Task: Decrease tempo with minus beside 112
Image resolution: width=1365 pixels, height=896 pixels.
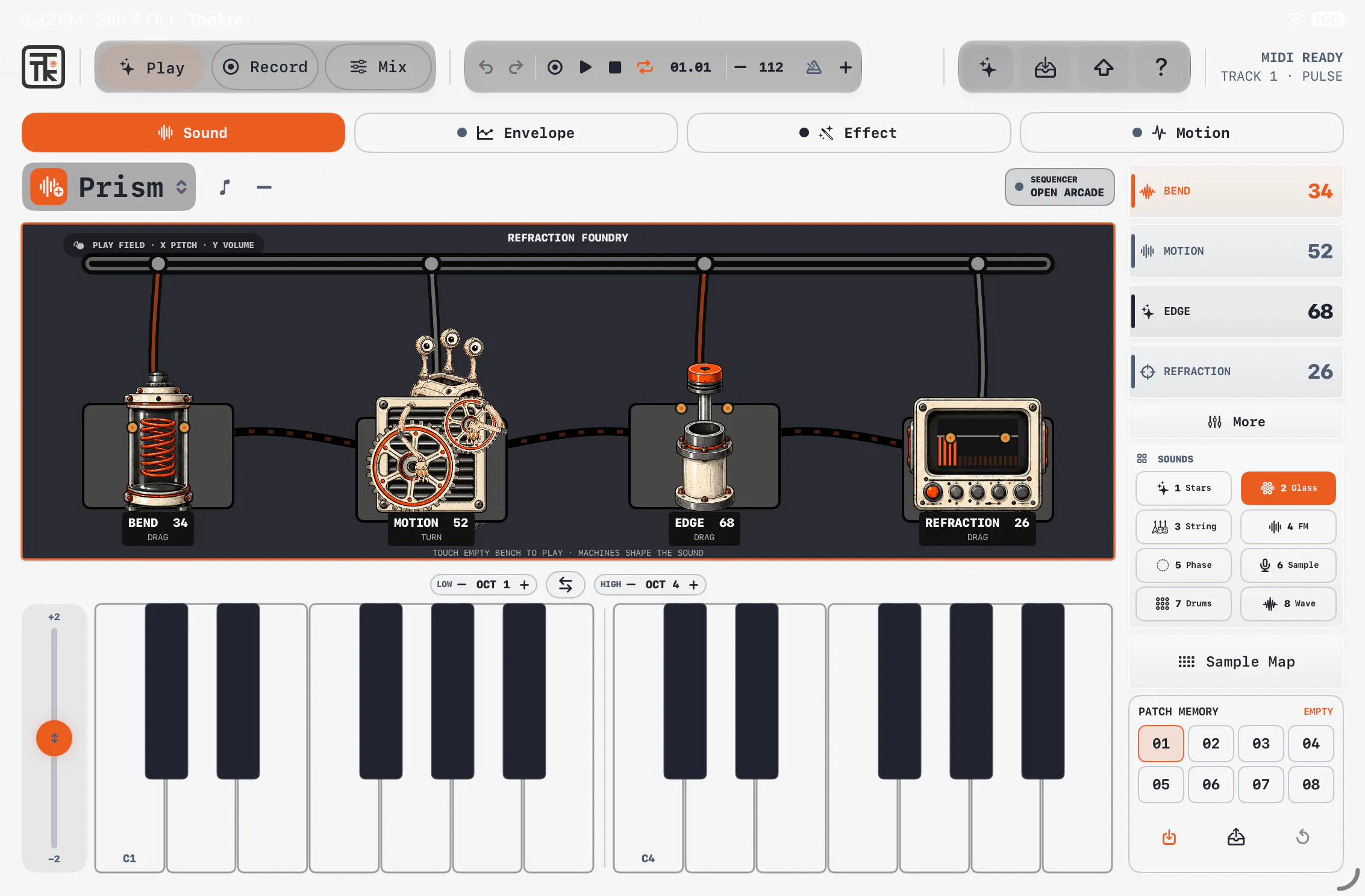Action: 740,67
